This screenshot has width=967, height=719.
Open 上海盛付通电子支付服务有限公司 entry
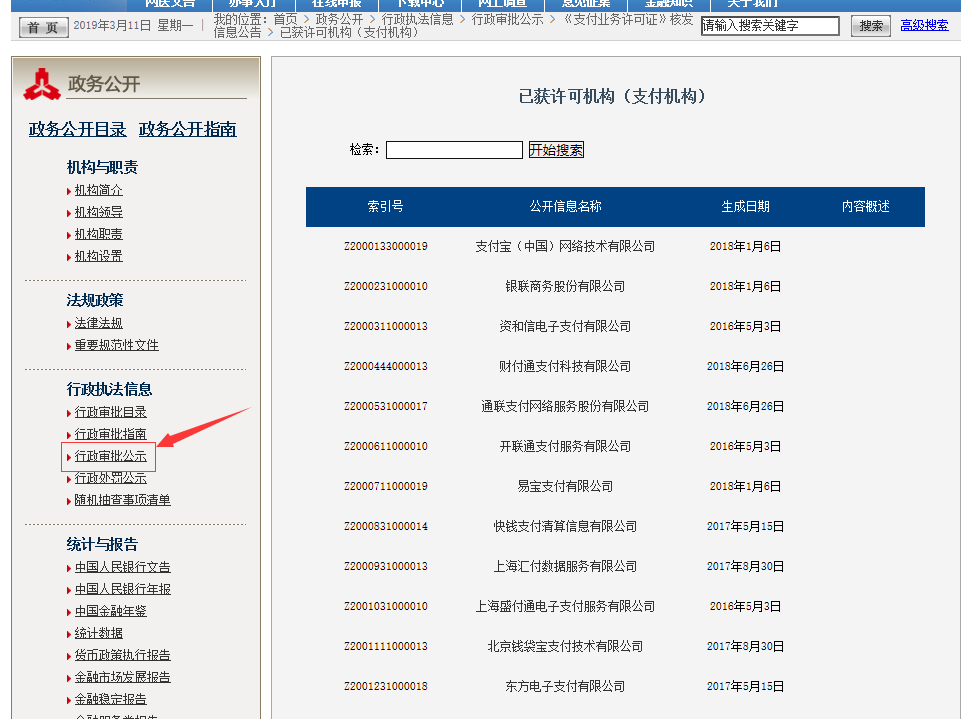tap(566, 607)
